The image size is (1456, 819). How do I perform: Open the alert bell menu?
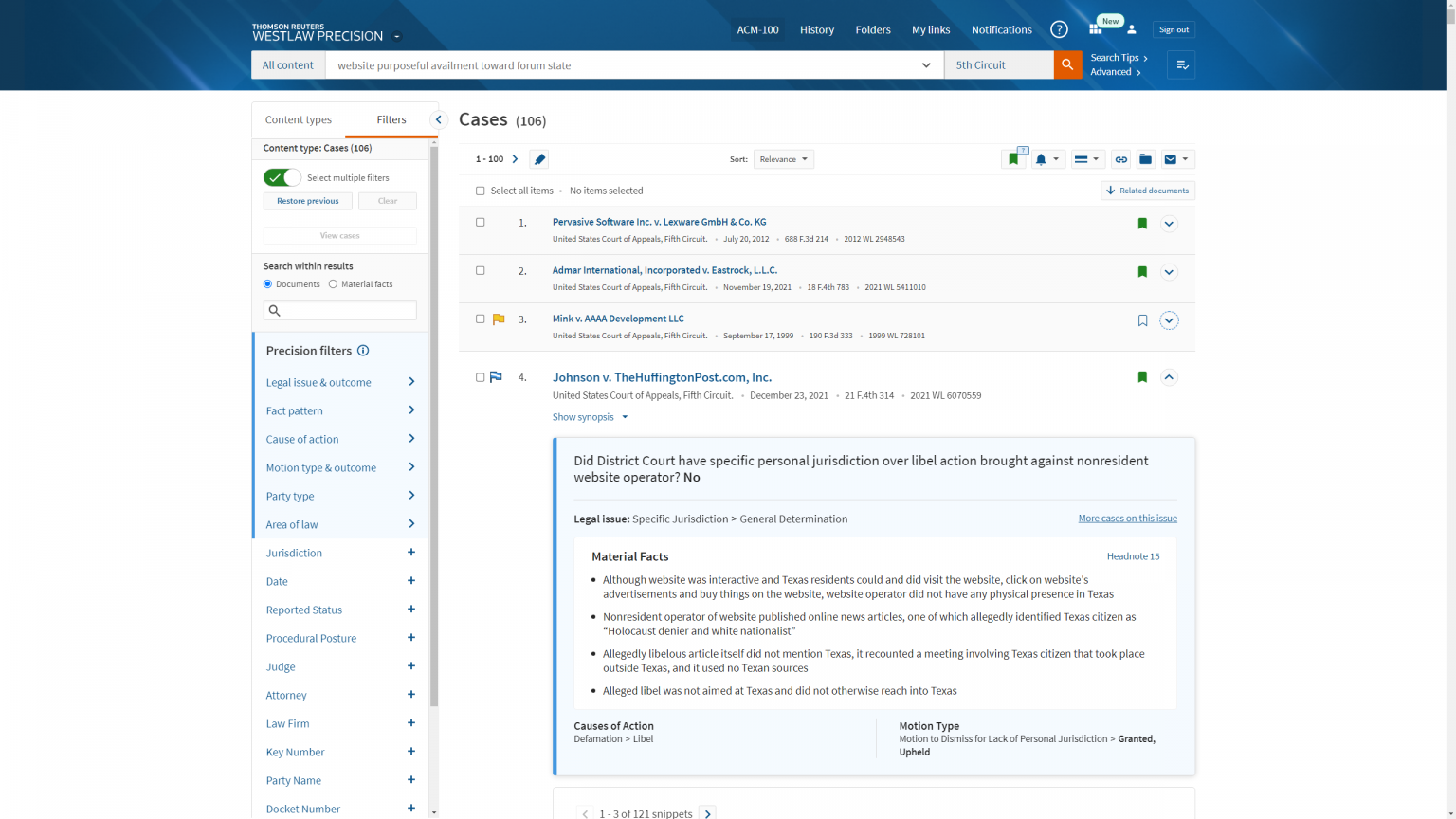1047,159
